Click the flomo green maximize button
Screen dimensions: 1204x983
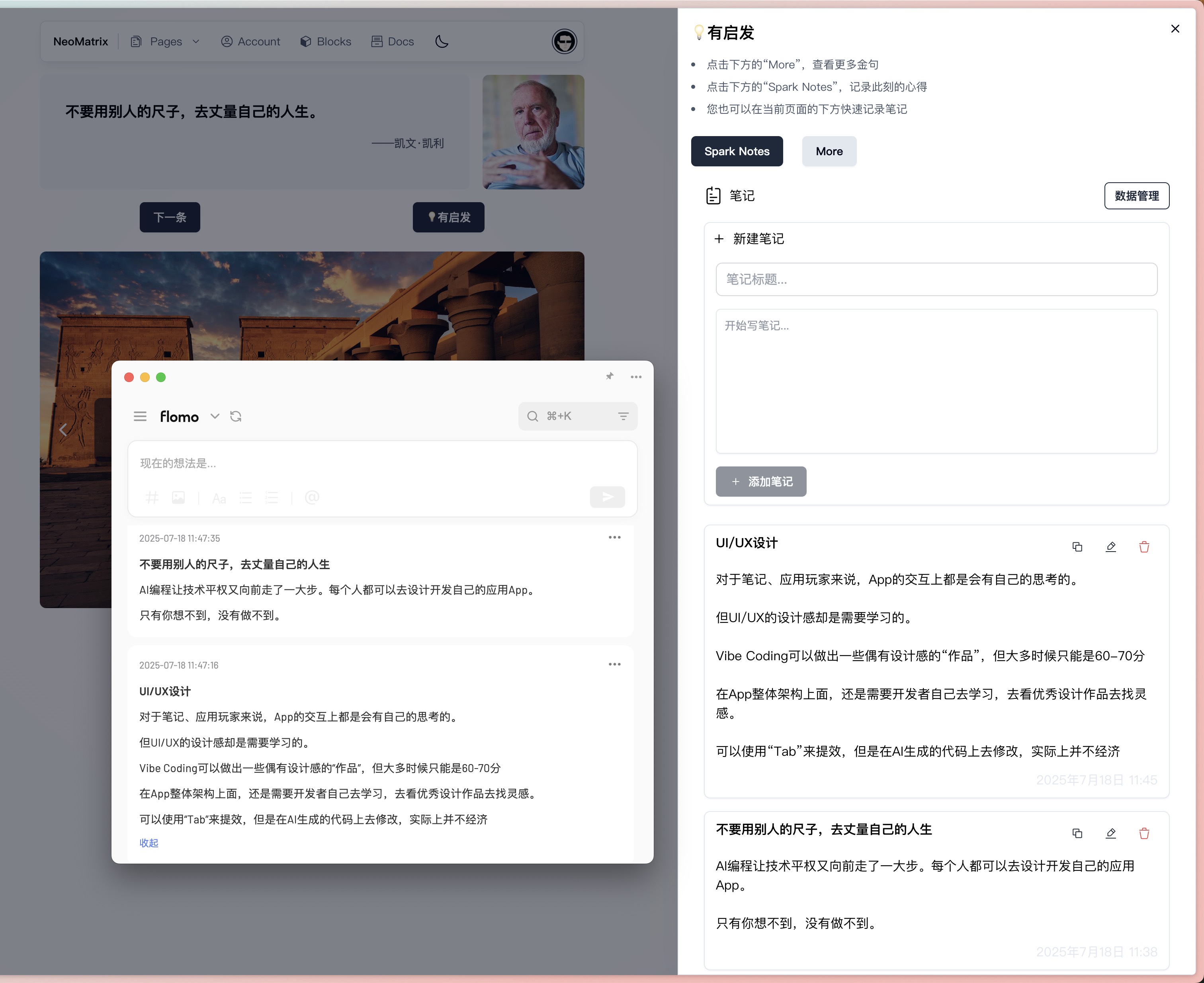point(161,378)
